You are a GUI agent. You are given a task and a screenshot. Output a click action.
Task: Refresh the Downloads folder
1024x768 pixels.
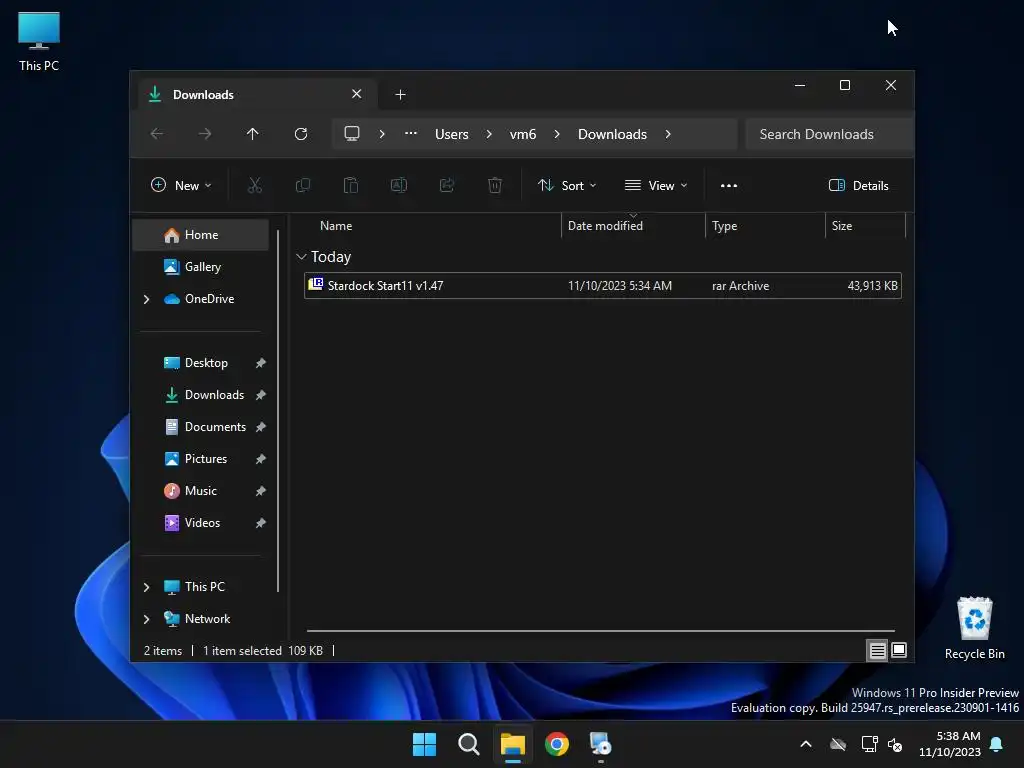click(301, 134)
